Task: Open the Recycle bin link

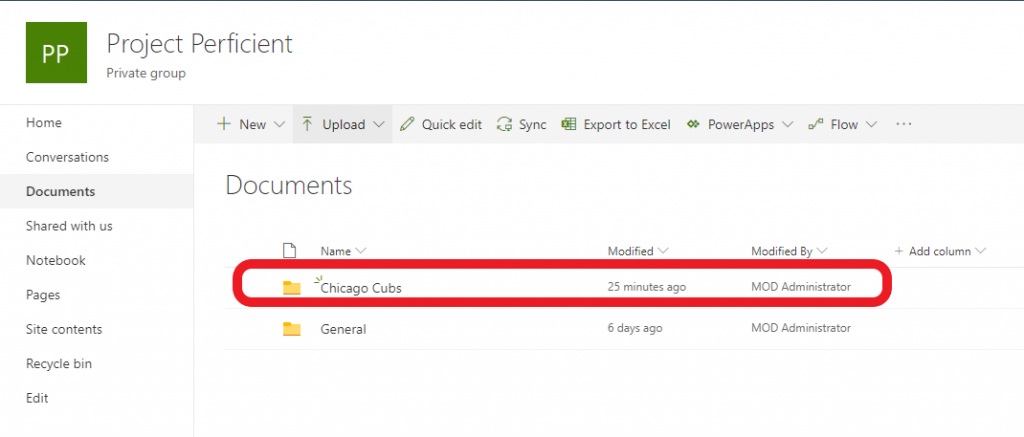Action: pyautogui.click(x=59, y=364)
